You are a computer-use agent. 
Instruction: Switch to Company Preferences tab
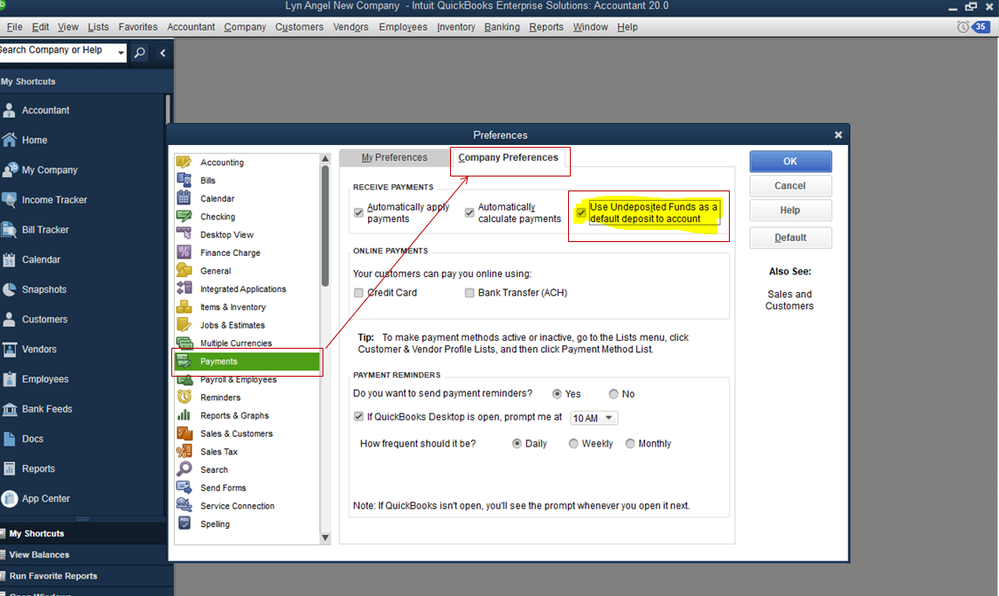point(508,157)
